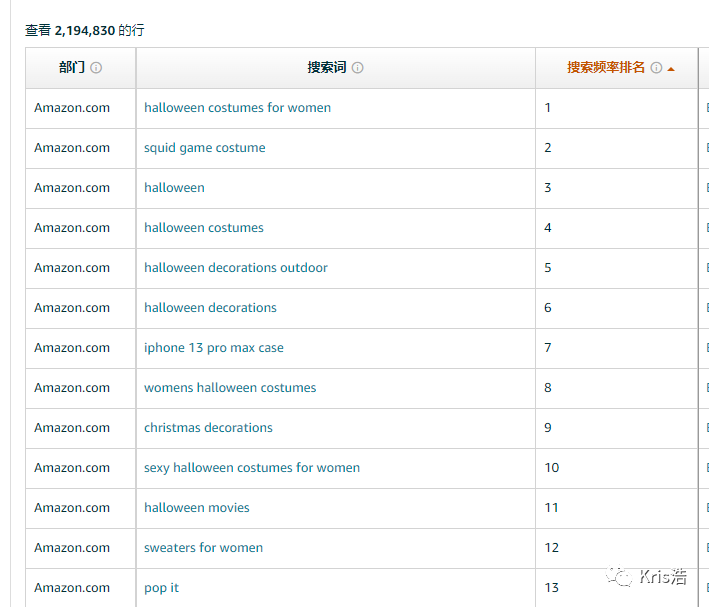Image resolution: width=709 pixels, height=607 pixels.
Task: Click rank cell showing 8
Action: pos(616,388)
